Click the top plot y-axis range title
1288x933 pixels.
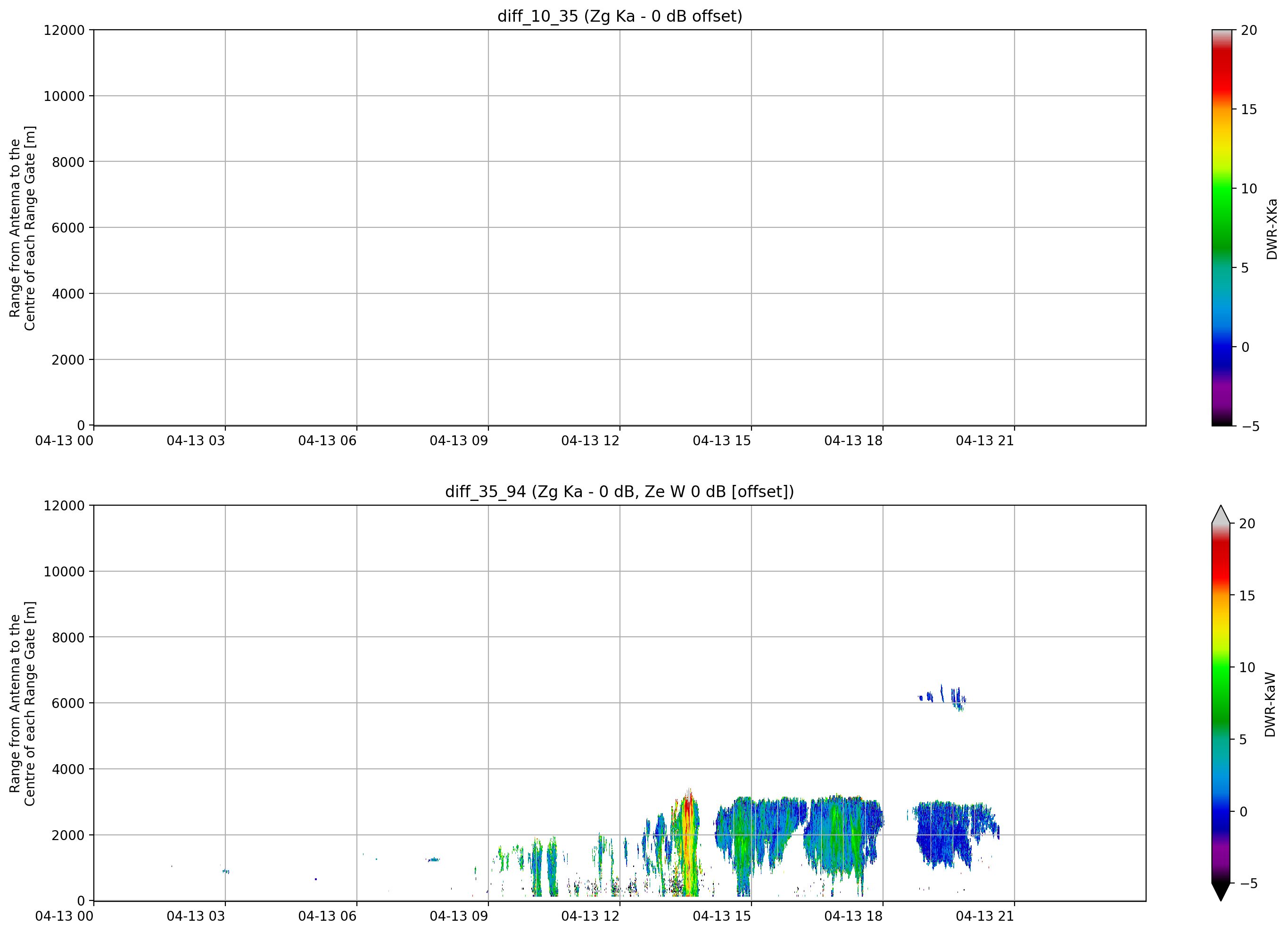coord(23,228)
